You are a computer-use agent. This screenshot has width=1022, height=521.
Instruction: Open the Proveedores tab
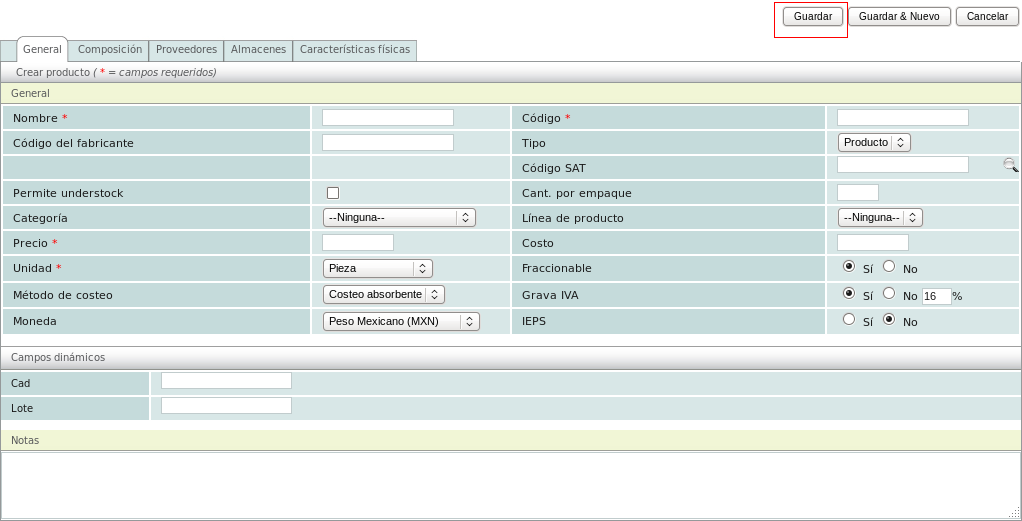coord(186,50)
